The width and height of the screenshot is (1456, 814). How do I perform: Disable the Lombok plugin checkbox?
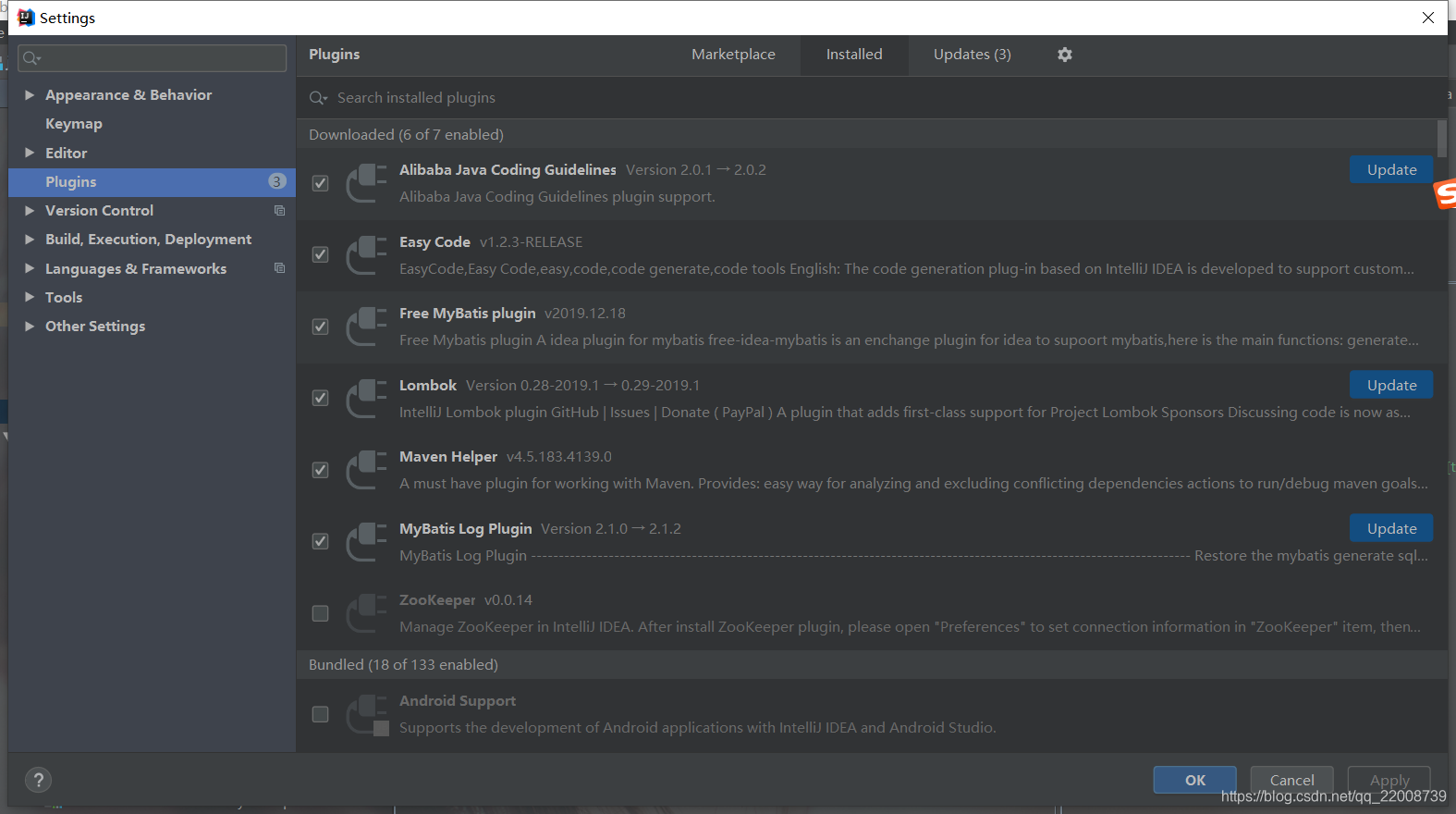[320, 398]
